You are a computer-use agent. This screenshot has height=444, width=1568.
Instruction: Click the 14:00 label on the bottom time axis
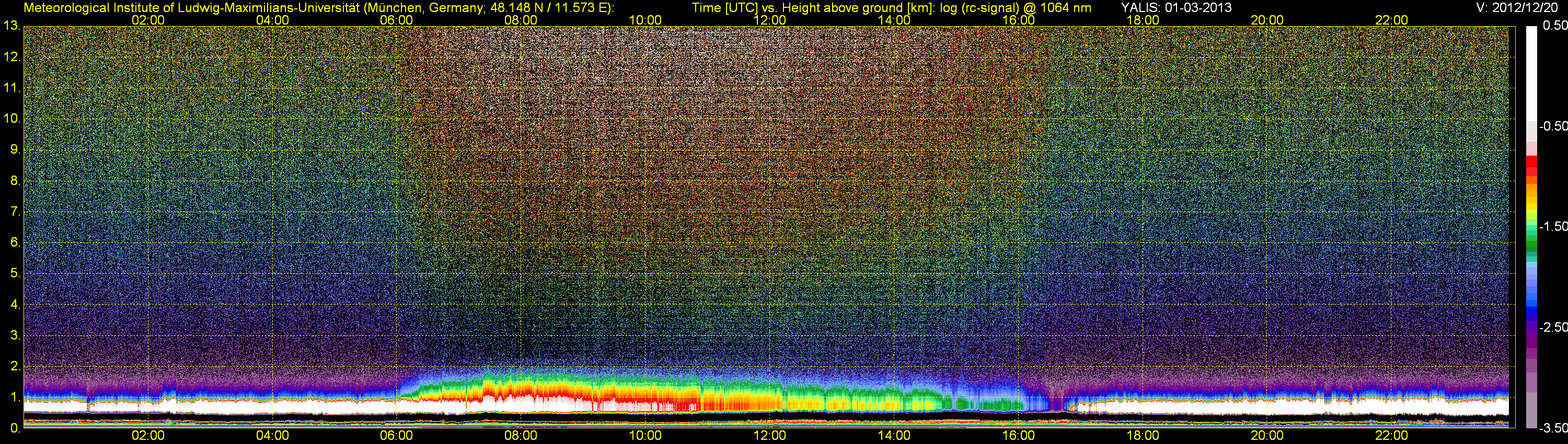(x=894, y=436)
